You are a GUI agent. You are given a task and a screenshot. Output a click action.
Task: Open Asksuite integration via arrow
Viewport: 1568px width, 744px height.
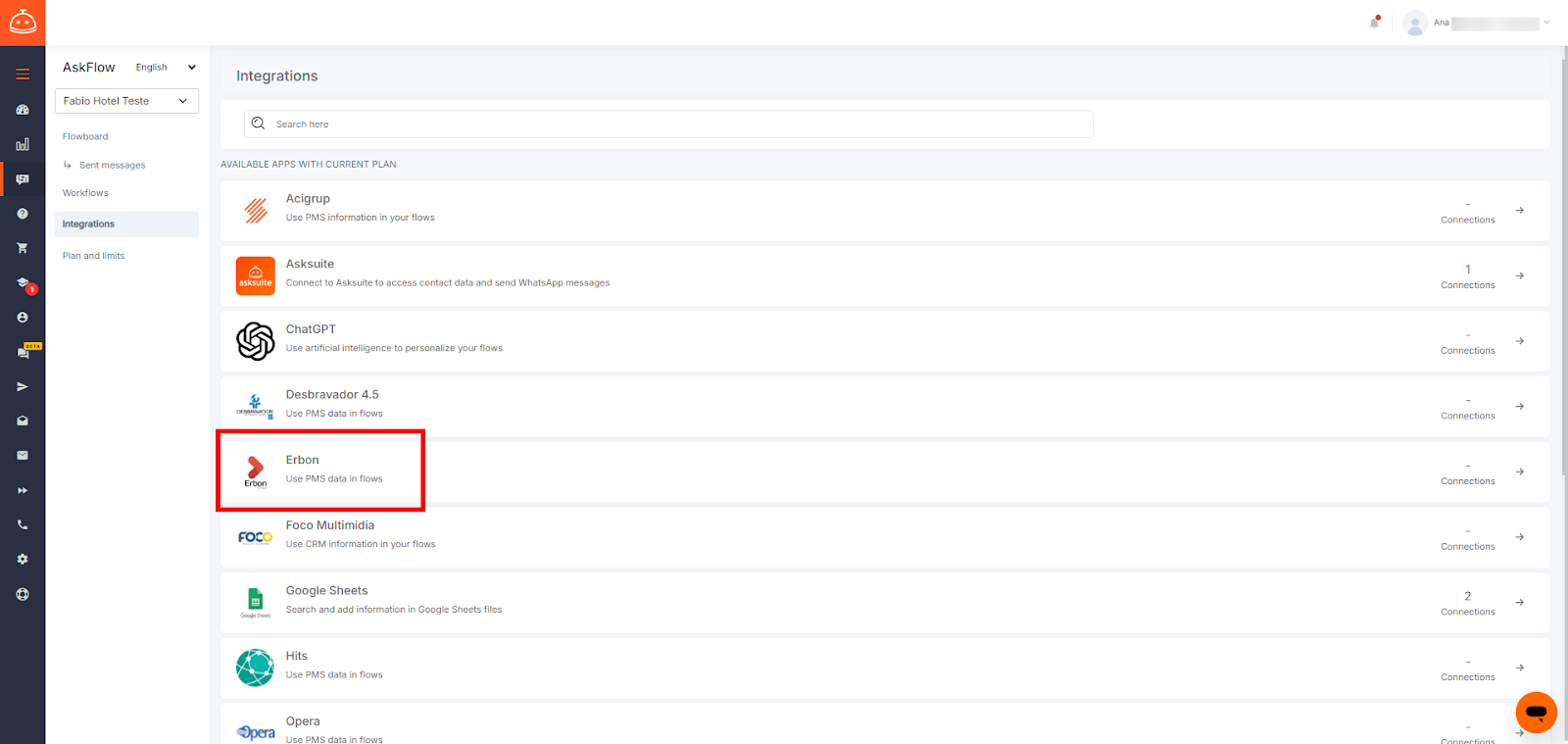pos(1520,275)
